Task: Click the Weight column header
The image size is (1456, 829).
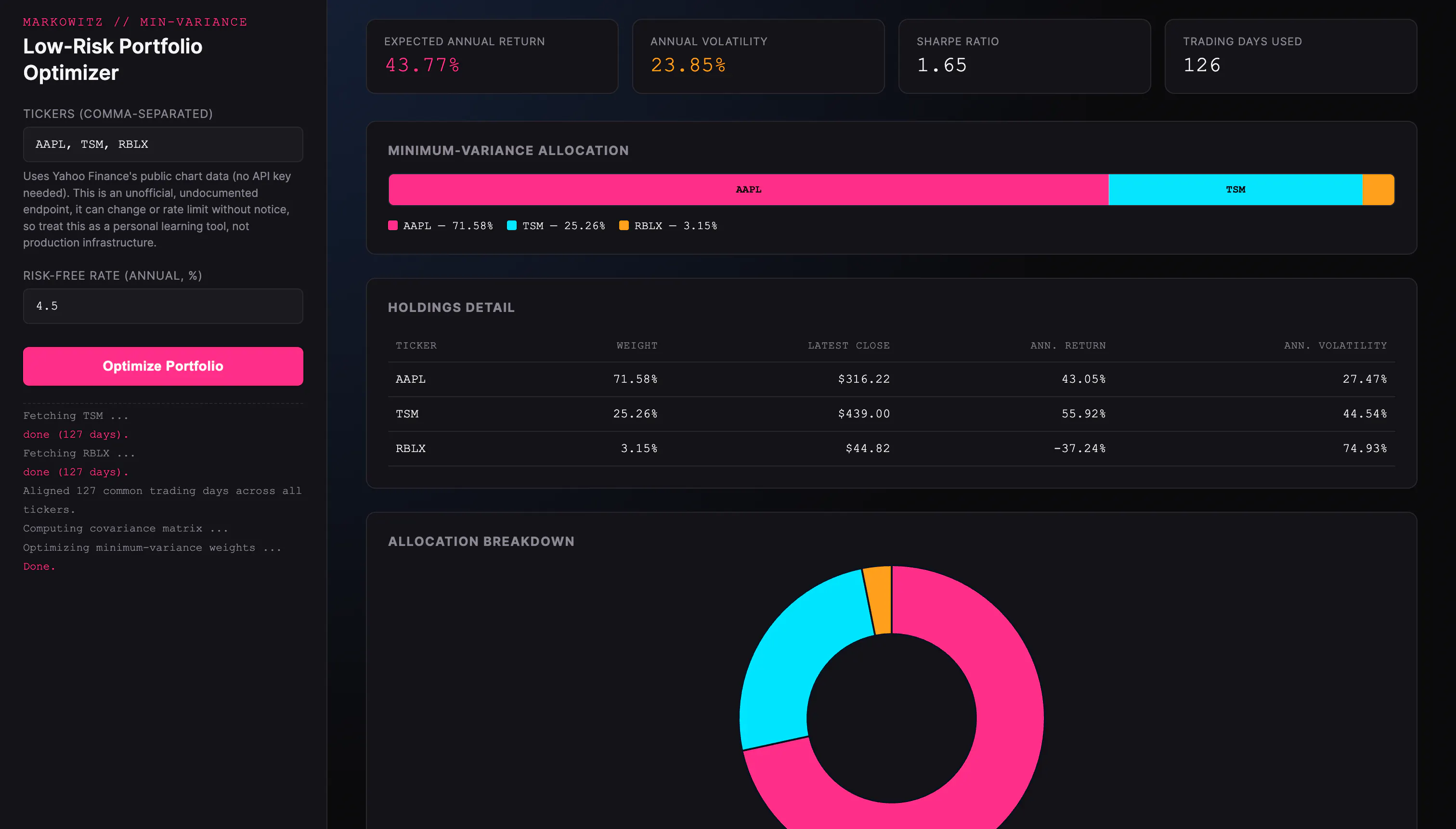Action: pos(637,346)
